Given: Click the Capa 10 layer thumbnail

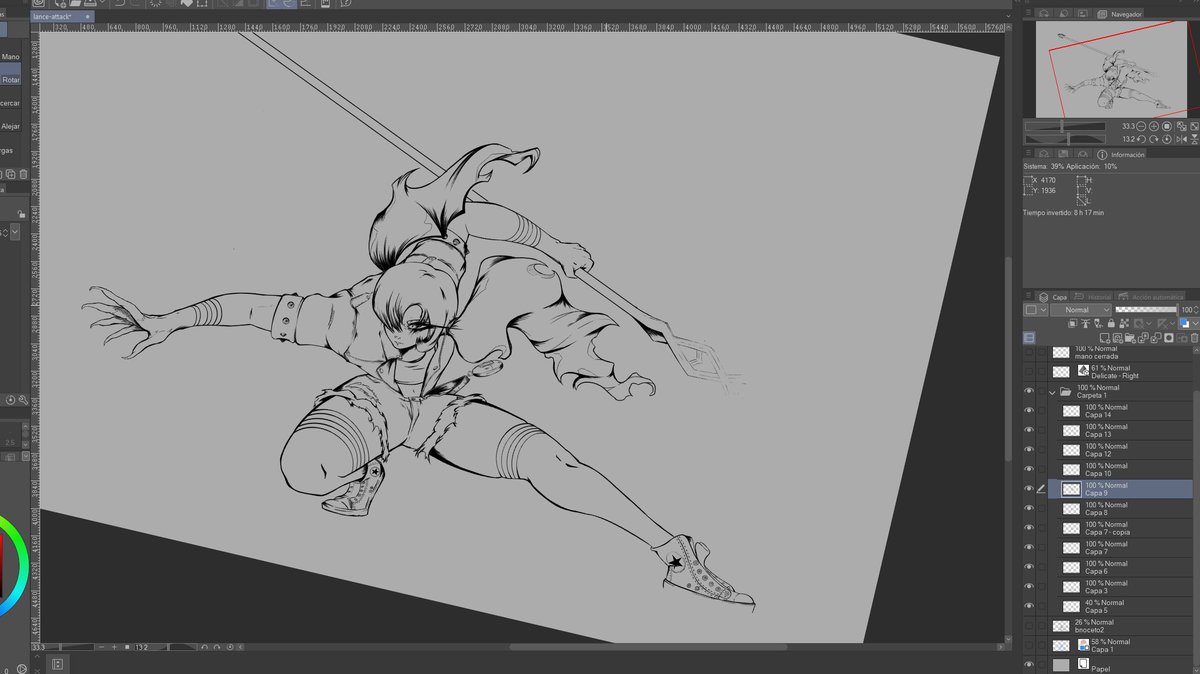Looking at the screenshot, I should pyautogui.click(x=1071, y=470).
